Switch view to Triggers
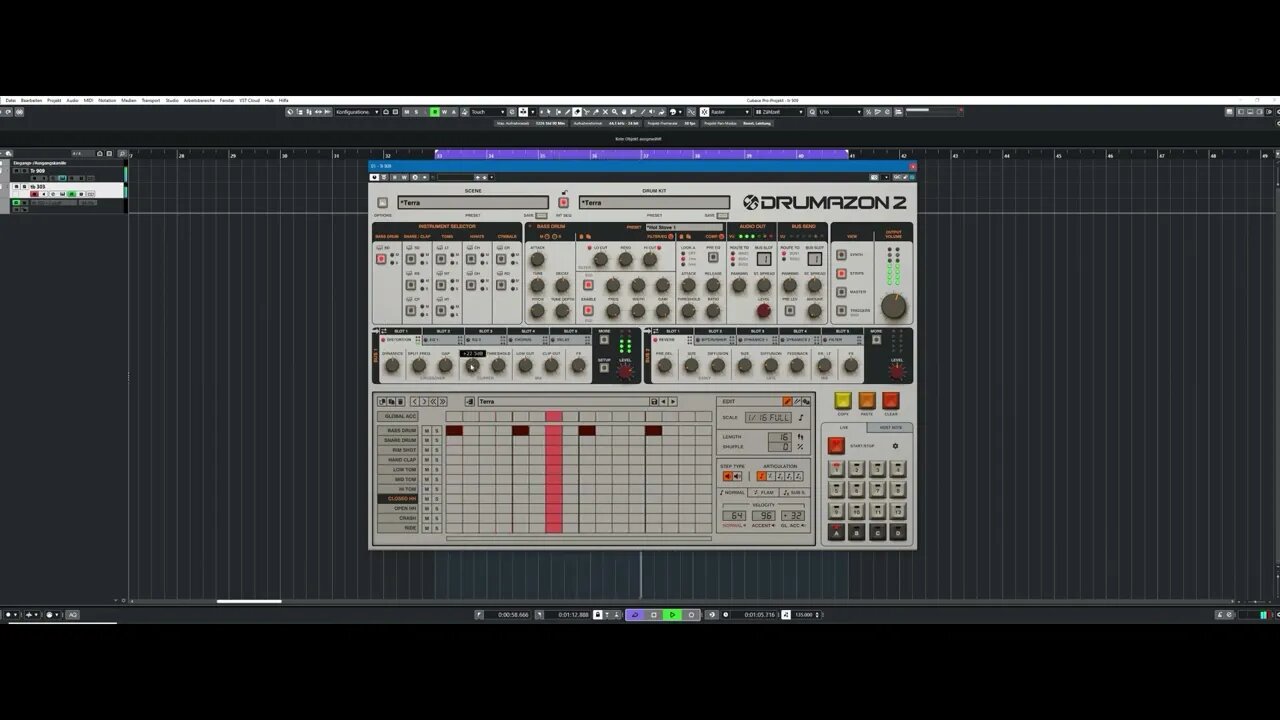The image size is (1280, 720). point(840,310)
